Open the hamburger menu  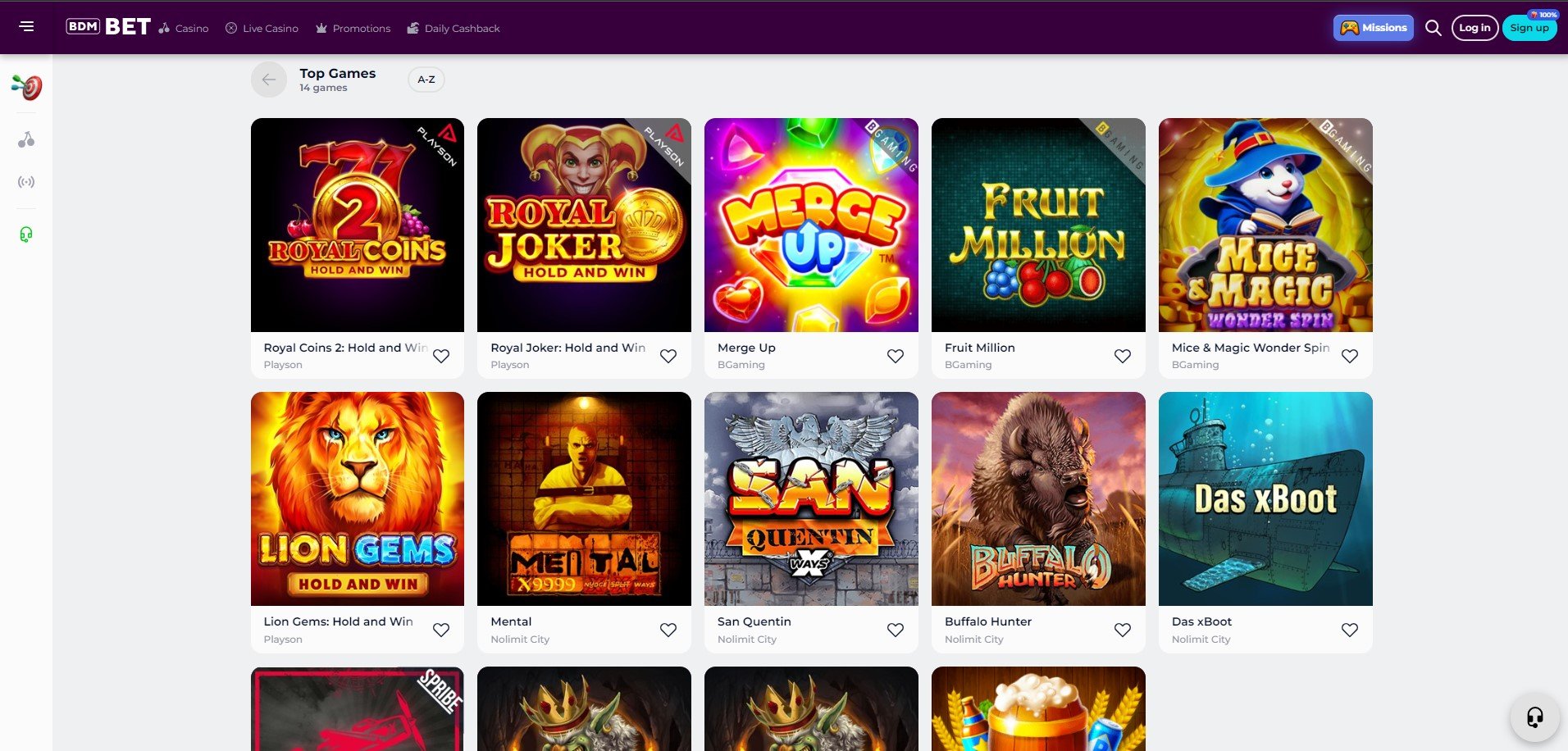click(26, 27)
